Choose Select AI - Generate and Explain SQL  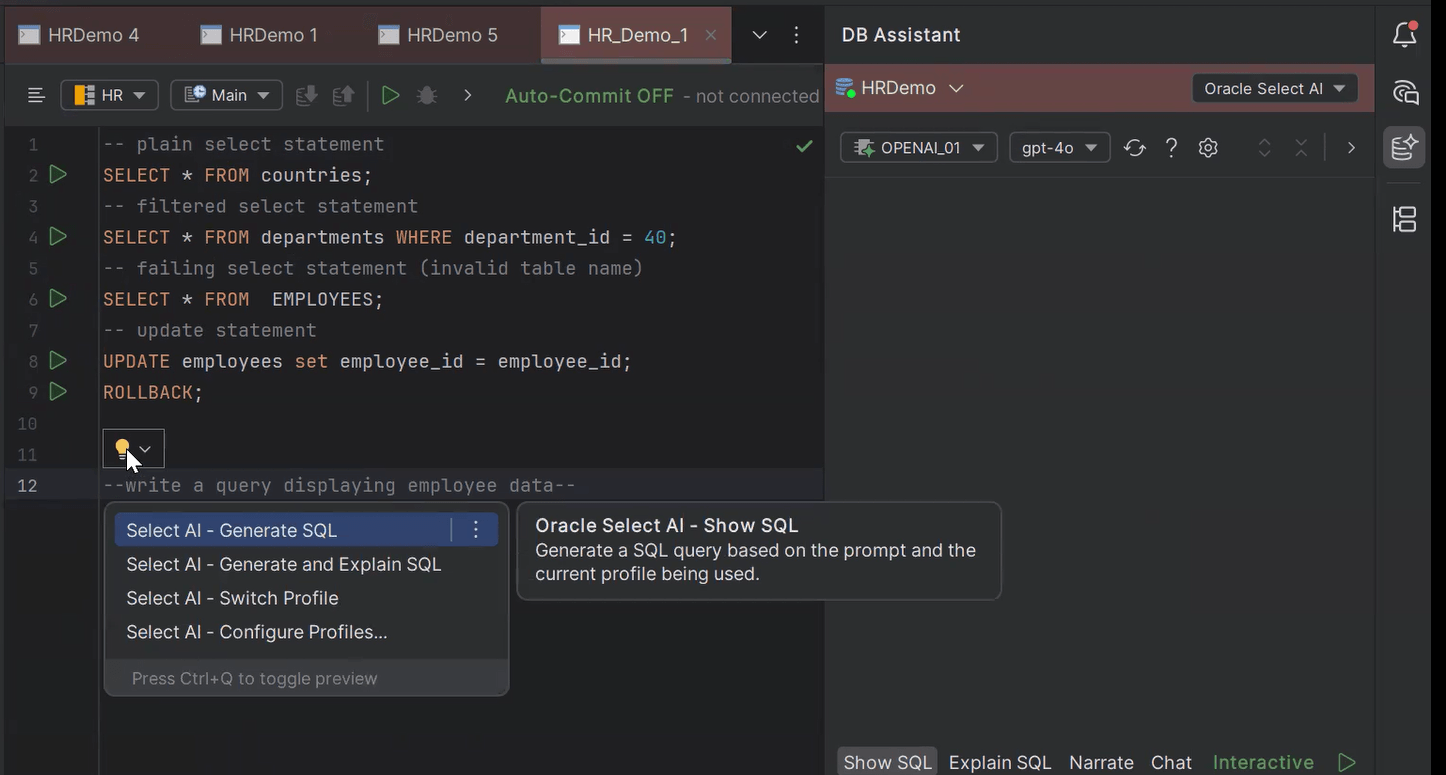click(283, 564)
